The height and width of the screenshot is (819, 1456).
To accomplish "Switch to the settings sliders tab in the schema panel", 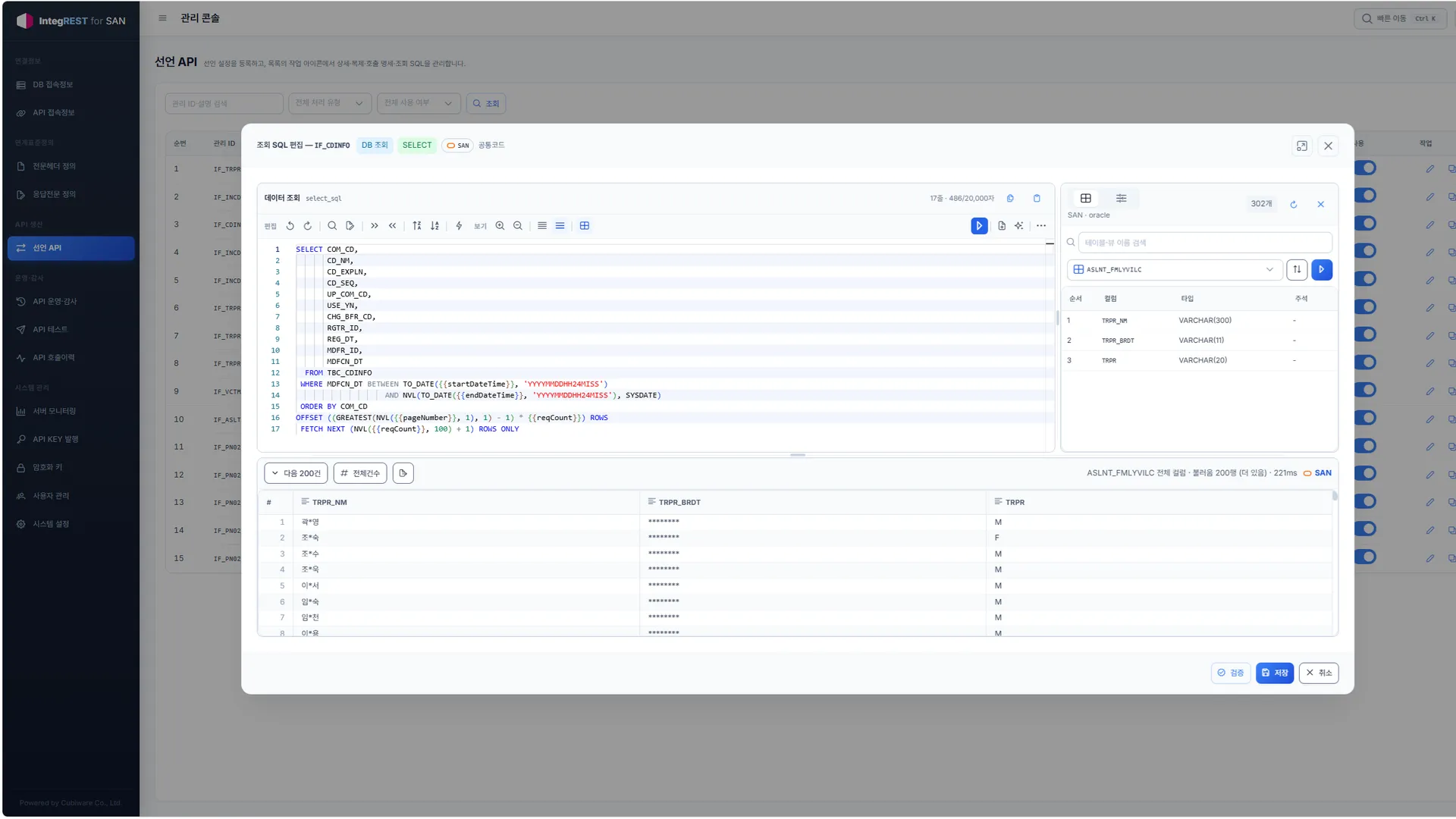I will tap(1122, 199).
